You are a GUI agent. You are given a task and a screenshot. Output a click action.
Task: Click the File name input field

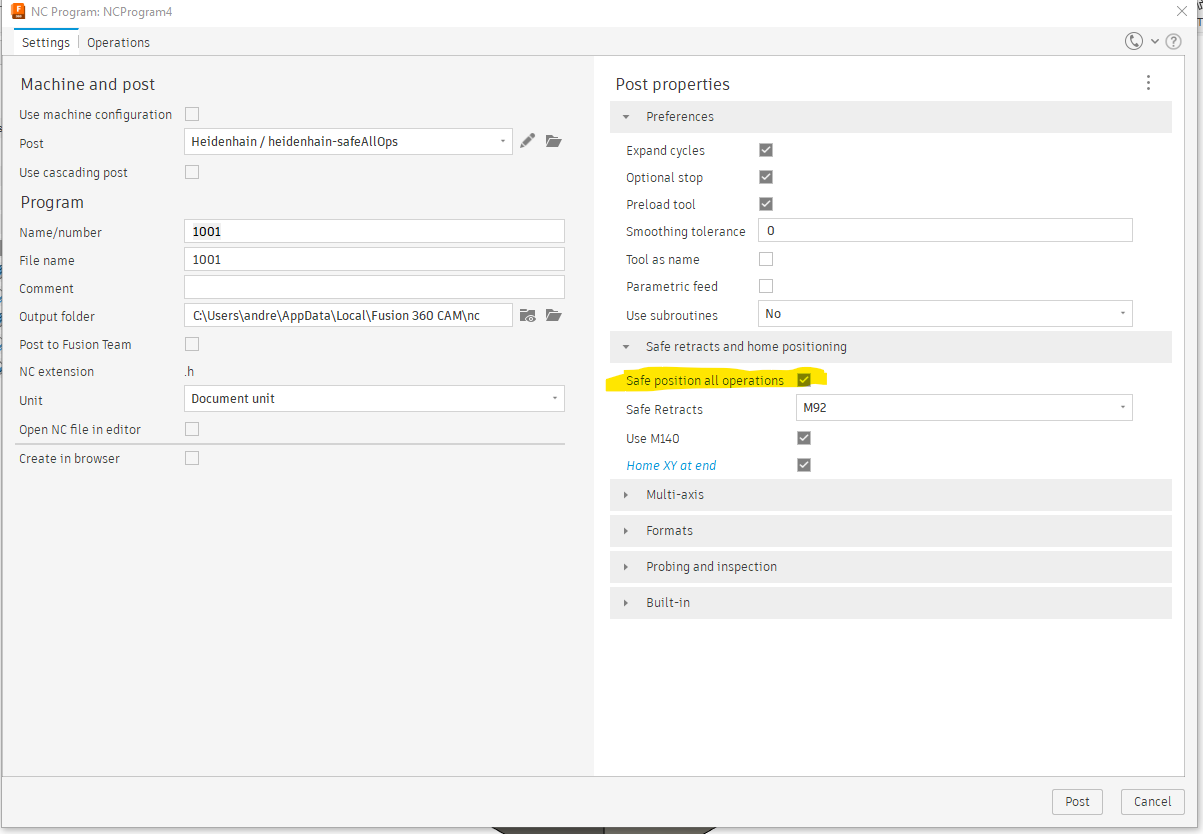coord(375,259)
